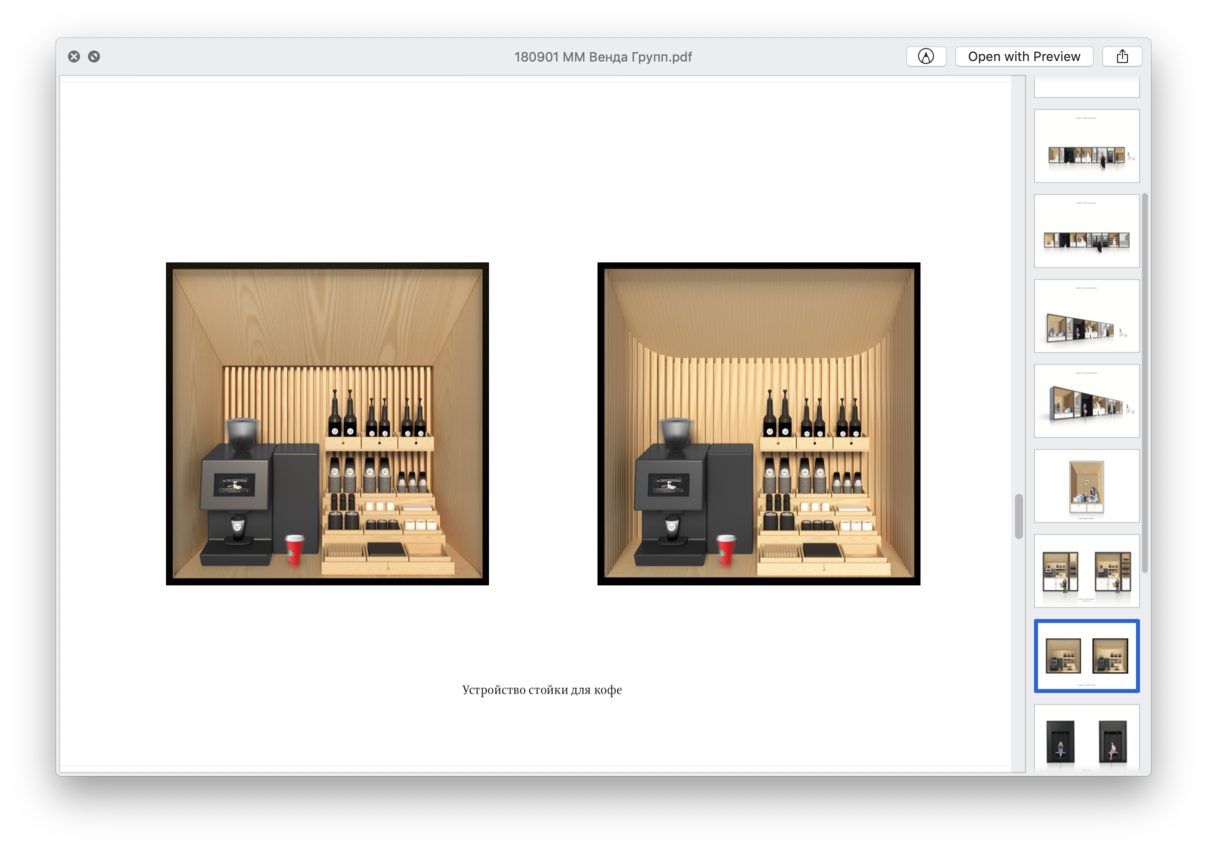Select the thumbnail showing two tall shelving cabinets

point(1086,571)
